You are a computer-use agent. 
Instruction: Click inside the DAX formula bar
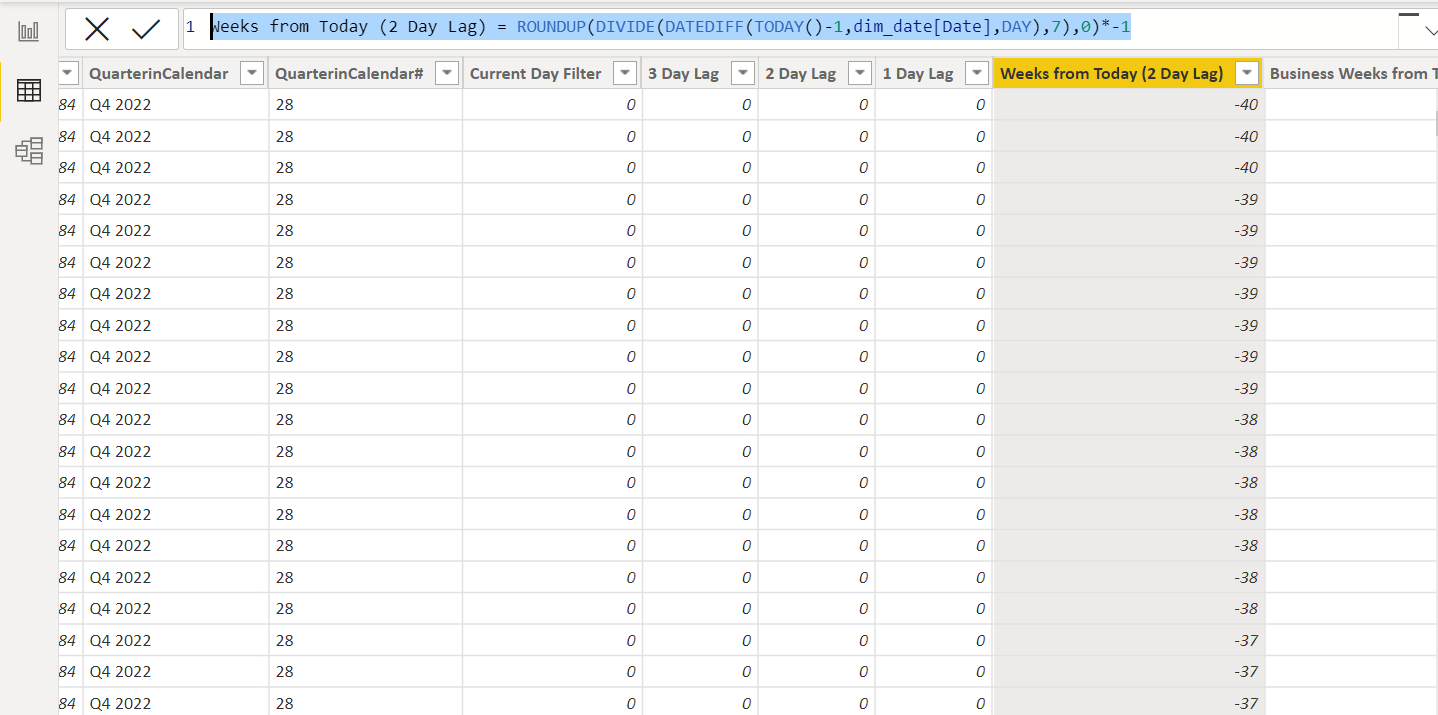790,29
